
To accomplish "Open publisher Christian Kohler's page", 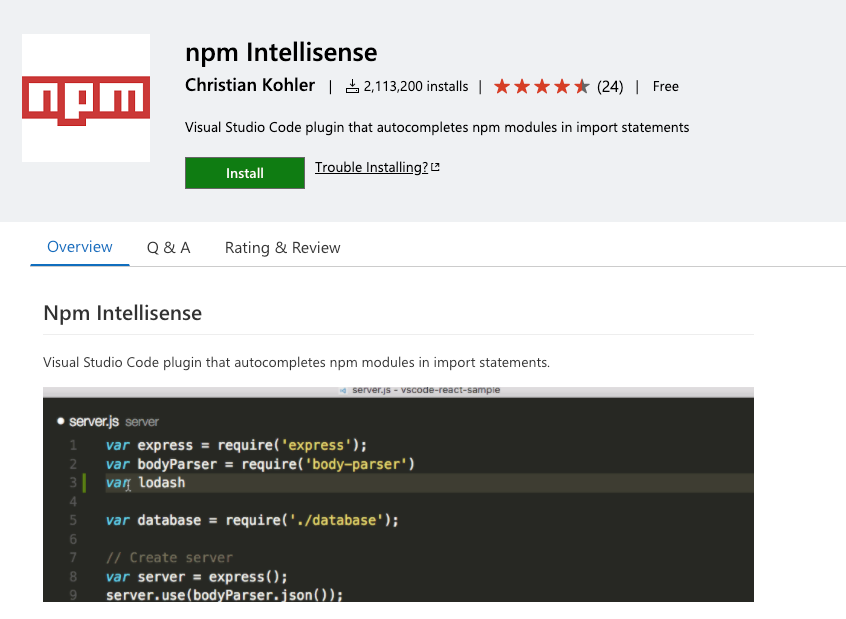I will tap(250, 85).
